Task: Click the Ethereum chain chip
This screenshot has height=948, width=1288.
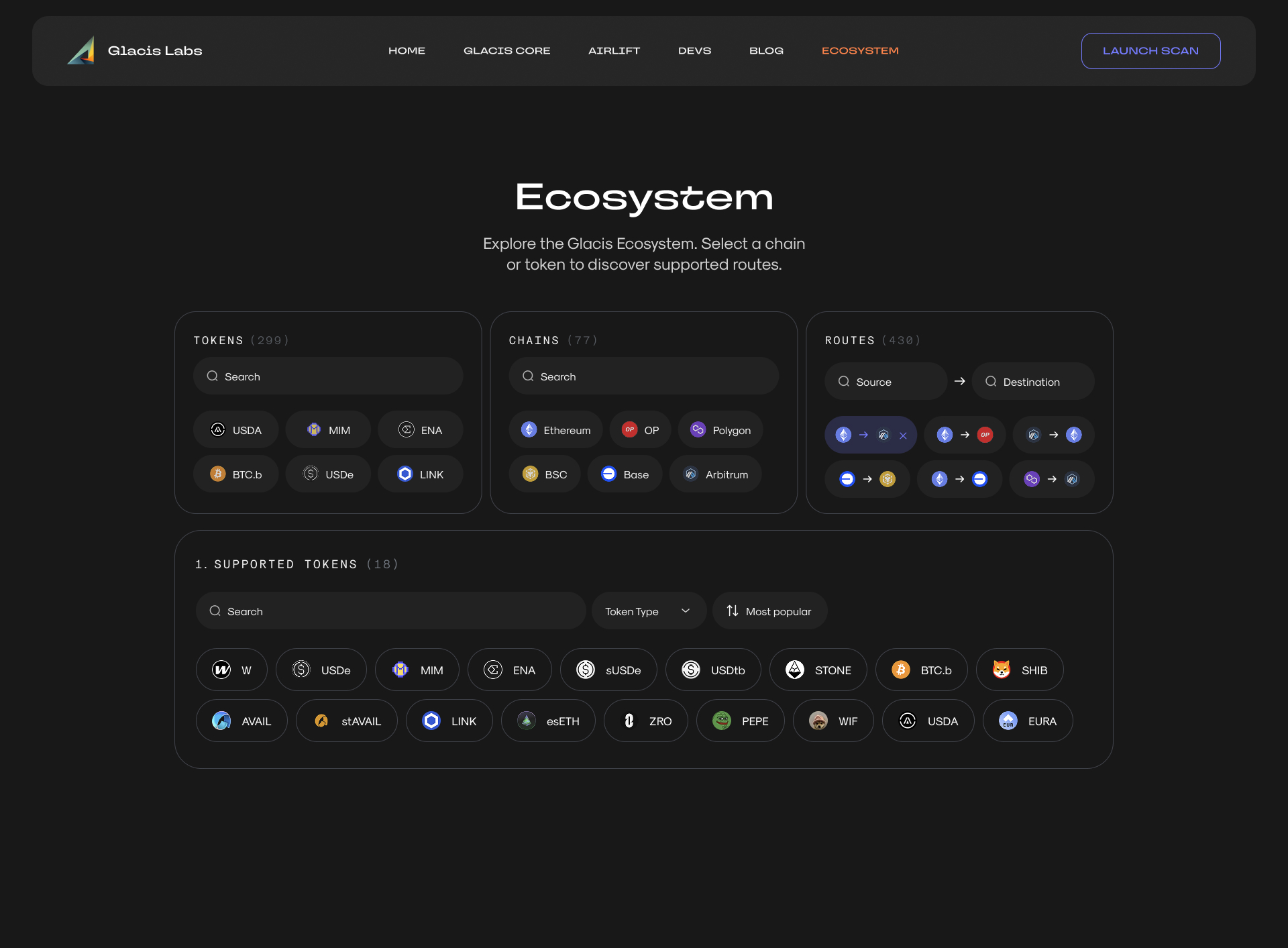Action: 555,430
